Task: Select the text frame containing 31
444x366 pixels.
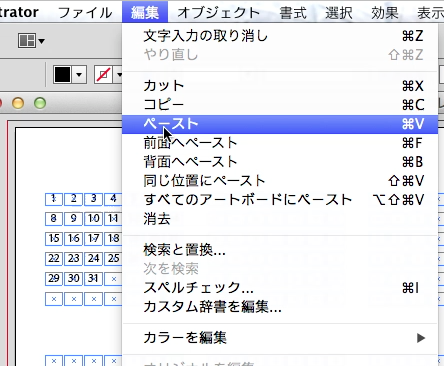Action: [94, 279]
